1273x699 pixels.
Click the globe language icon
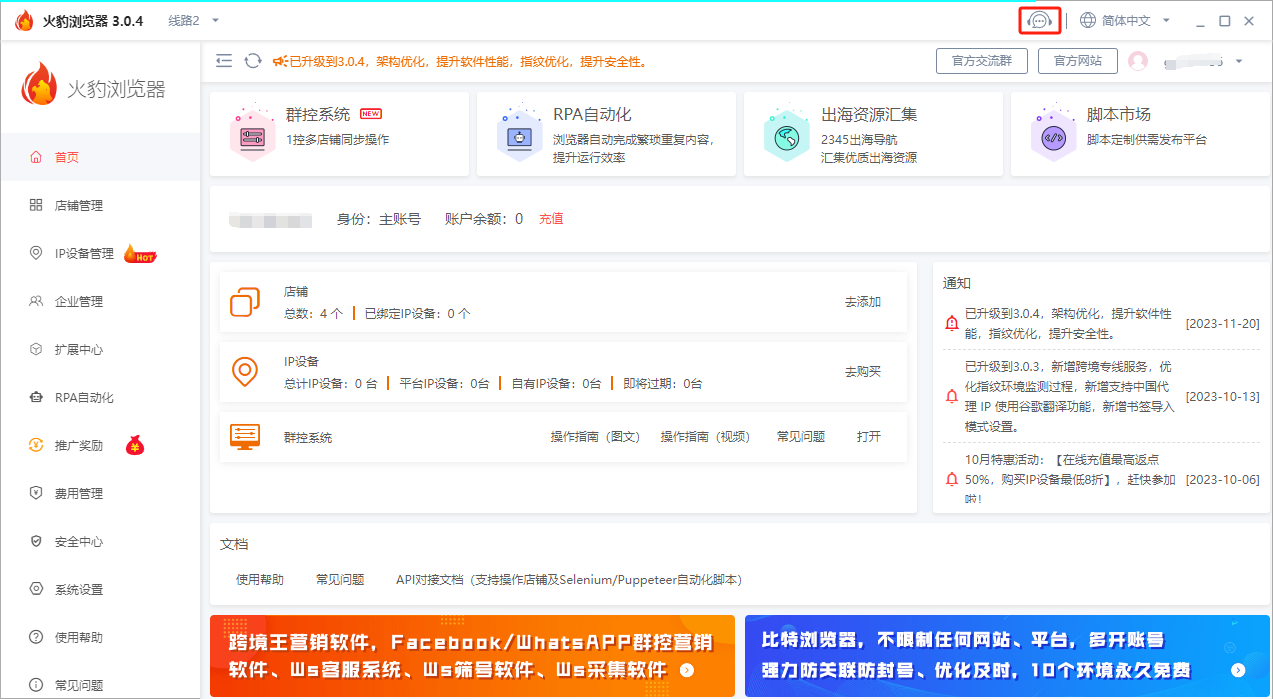tap(1087, 20)
